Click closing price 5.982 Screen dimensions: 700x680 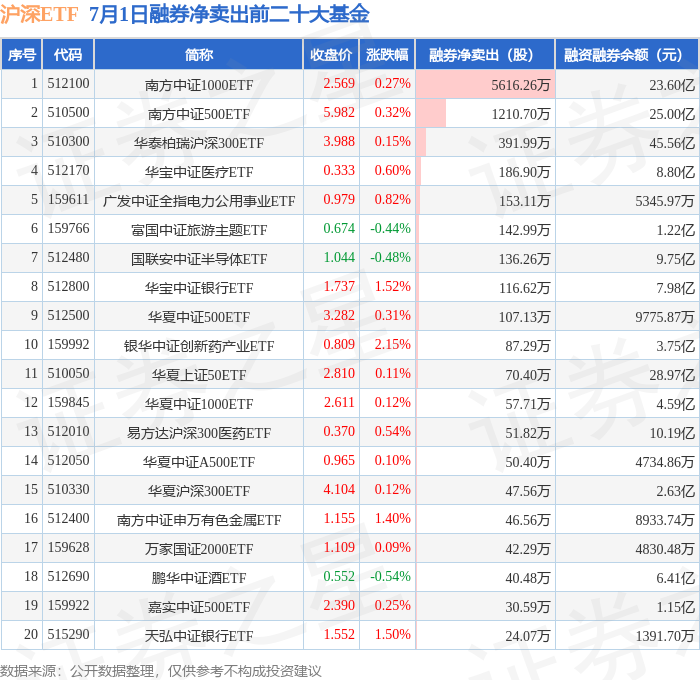[x=339, y=113]
